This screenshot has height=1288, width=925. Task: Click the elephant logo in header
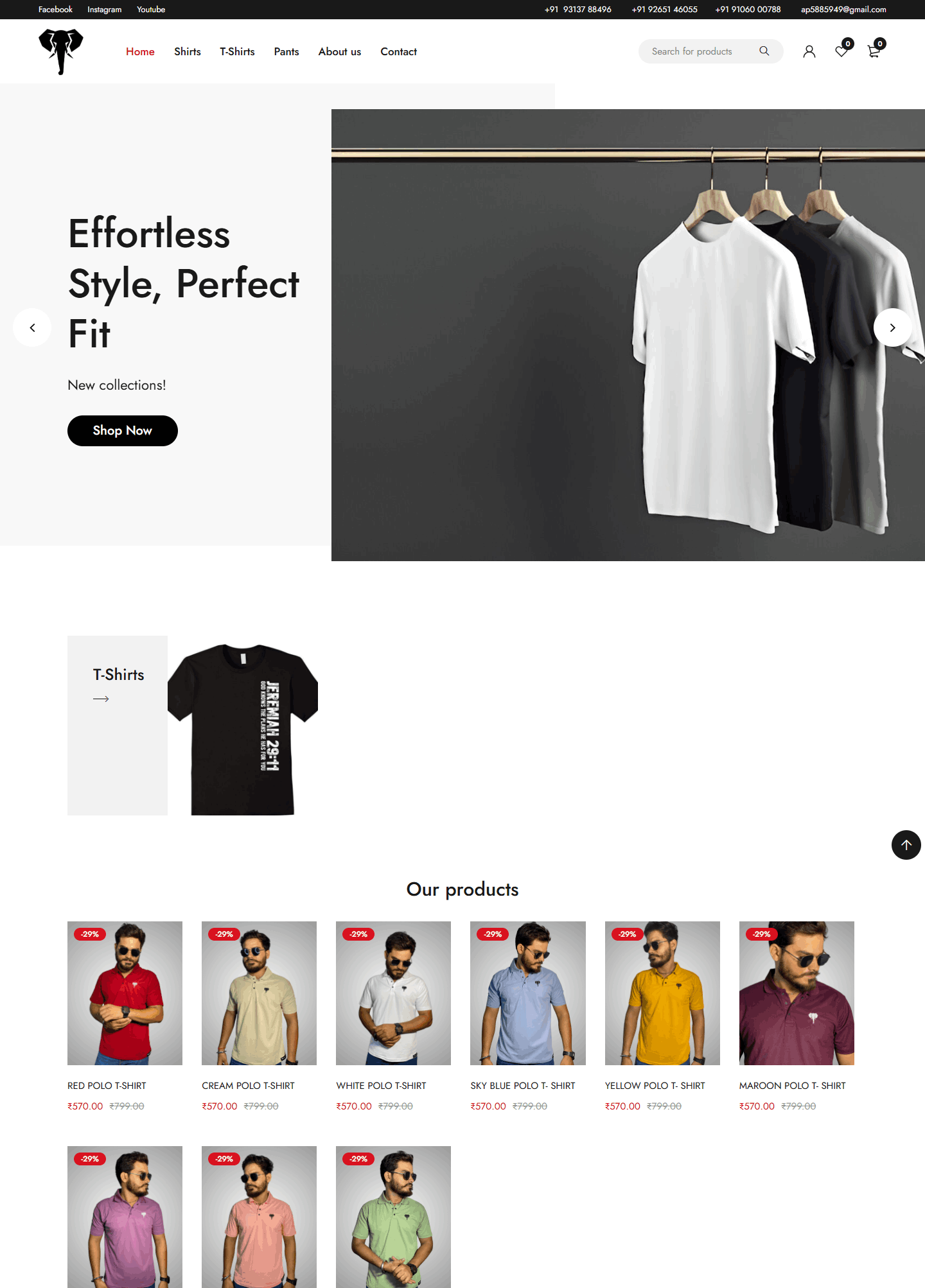coord(61,51)
